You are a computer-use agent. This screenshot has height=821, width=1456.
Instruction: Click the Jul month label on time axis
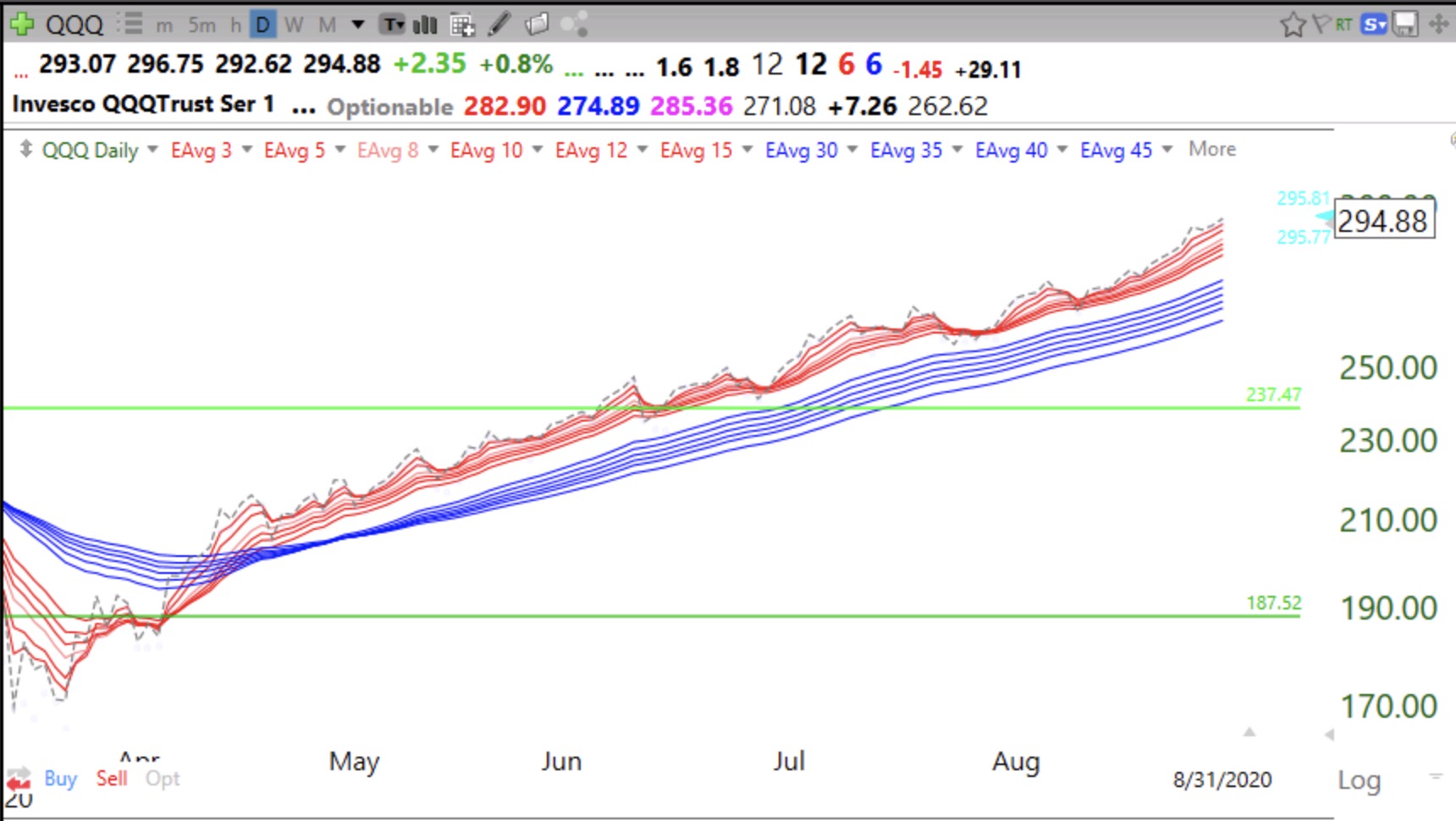tap(788, 761)
